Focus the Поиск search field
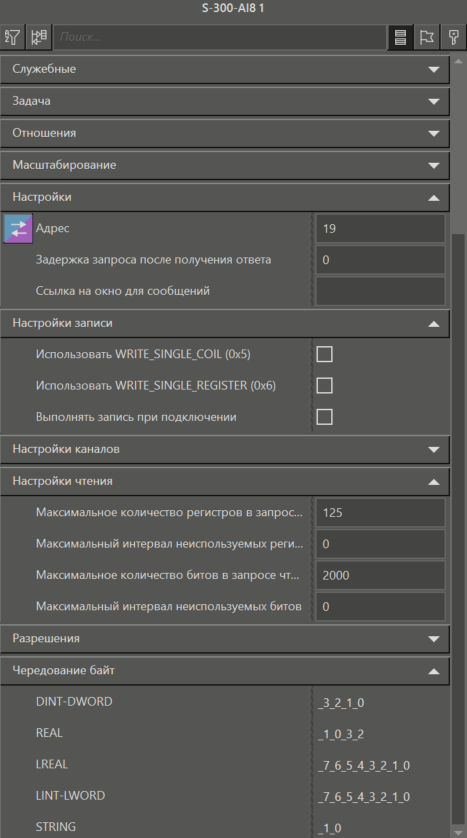The width and height of the screenshot is (467, 838). point(220,37)
